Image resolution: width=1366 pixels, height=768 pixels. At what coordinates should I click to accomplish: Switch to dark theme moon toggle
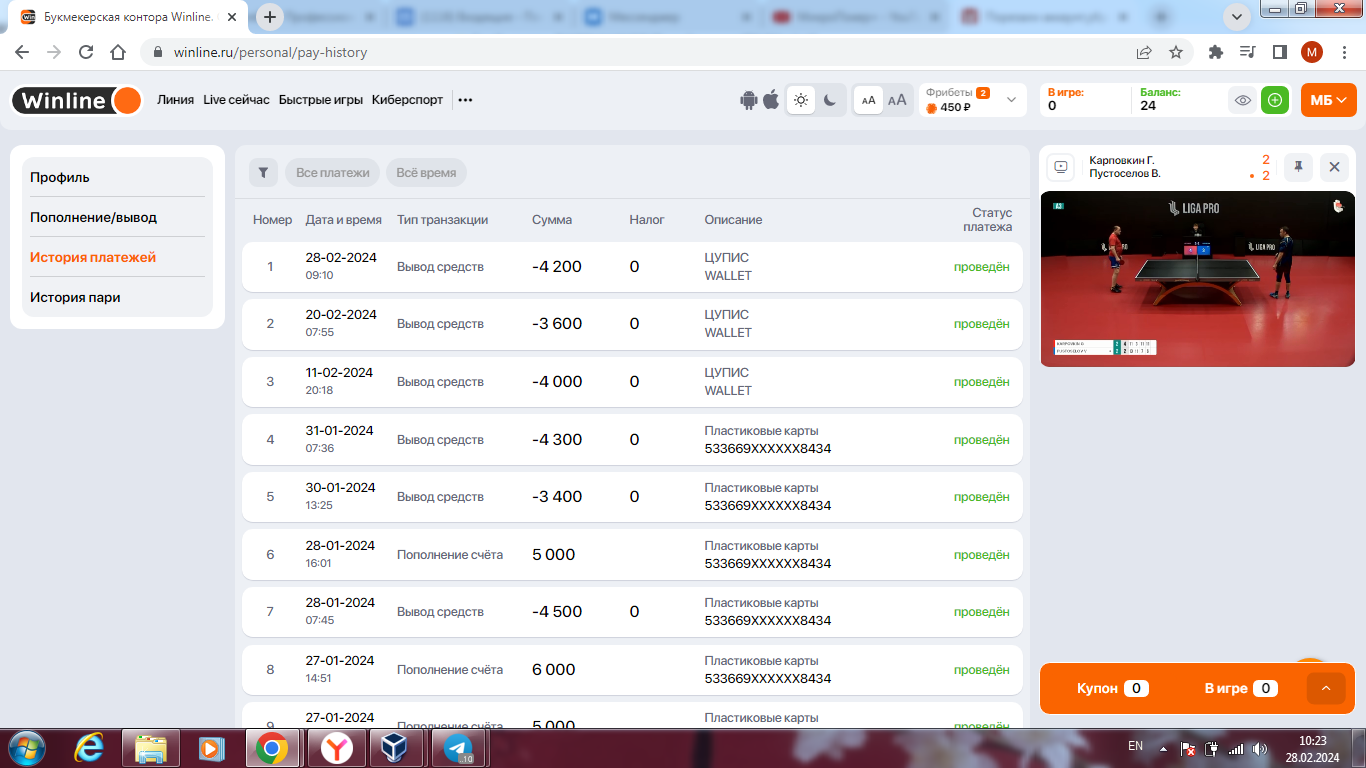pos(830,100)
